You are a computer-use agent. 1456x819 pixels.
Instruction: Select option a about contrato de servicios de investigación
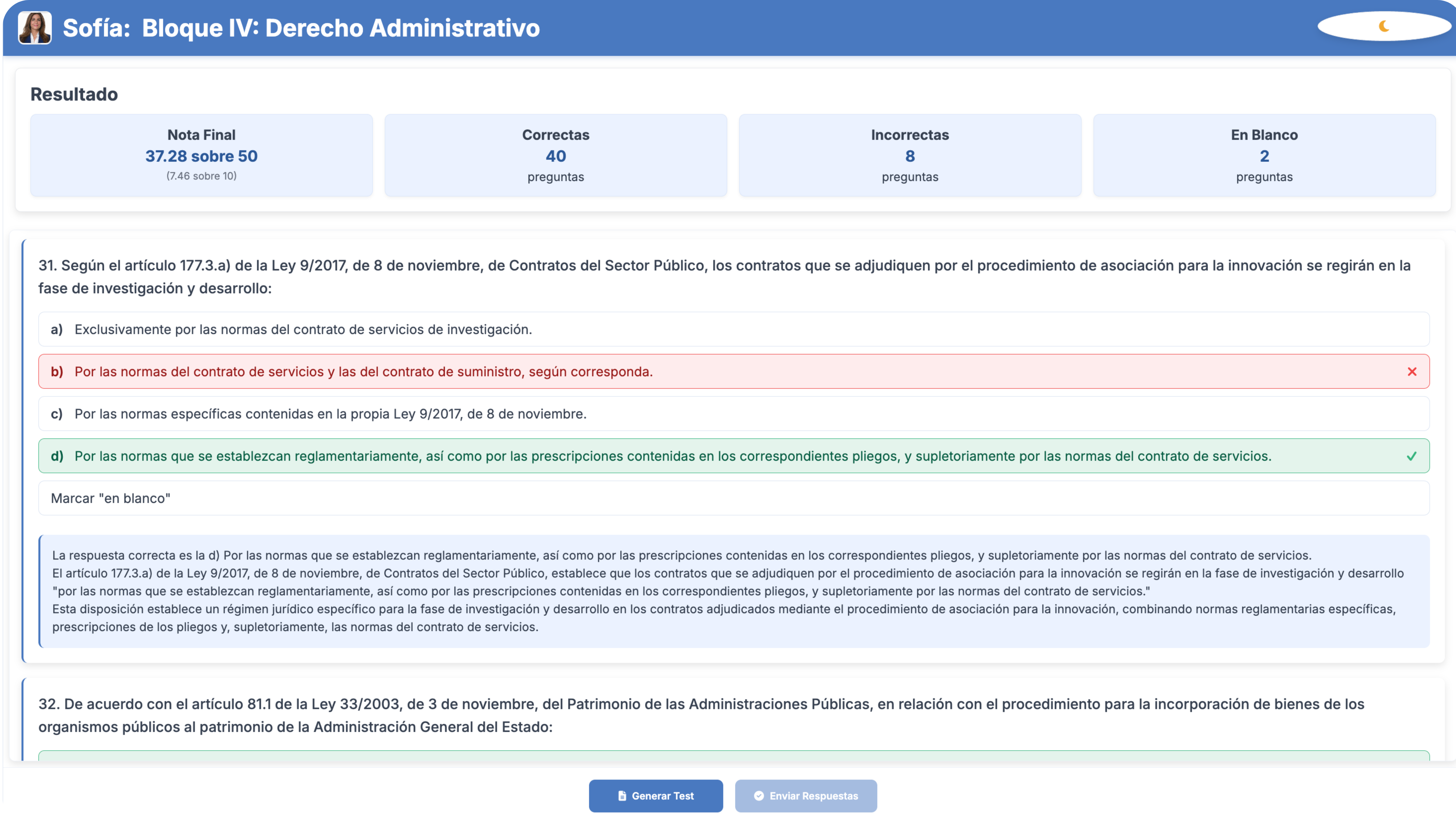pos(734,330)
